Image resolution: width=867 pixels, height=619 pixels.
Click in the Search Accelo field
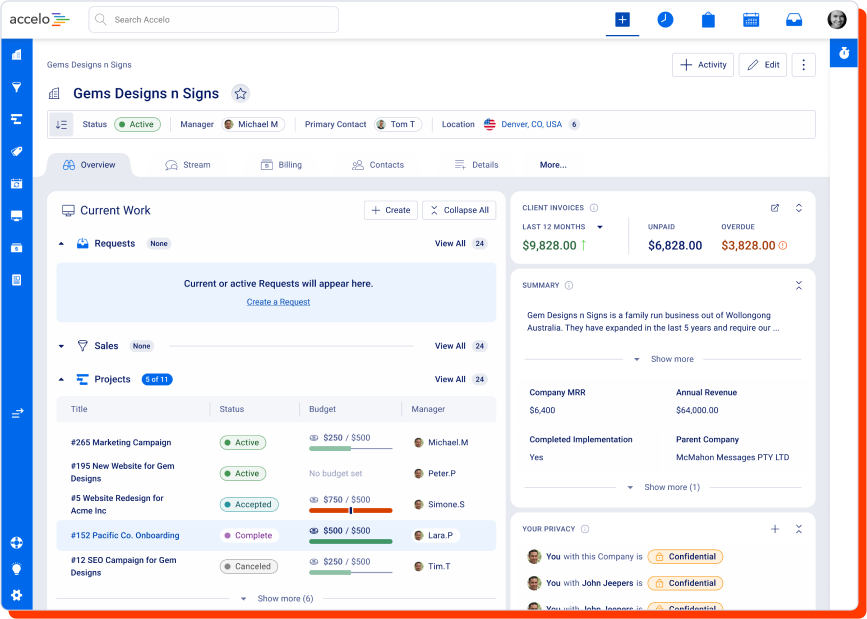click(x=213, y=20)
